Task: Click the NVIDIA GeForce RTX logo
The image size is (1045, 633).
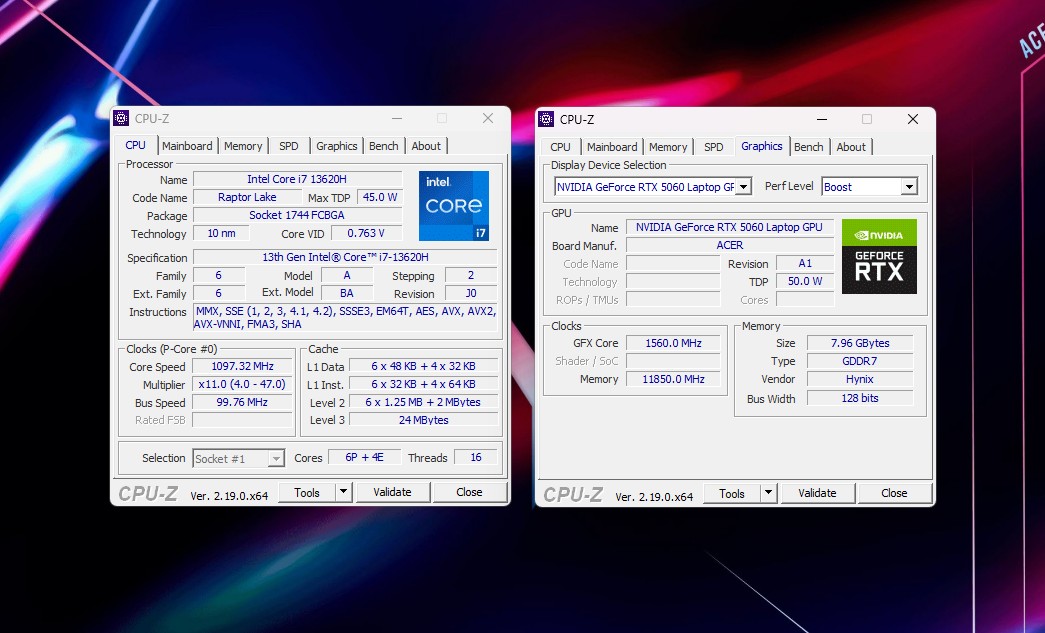Action: (x=879, y=257)
